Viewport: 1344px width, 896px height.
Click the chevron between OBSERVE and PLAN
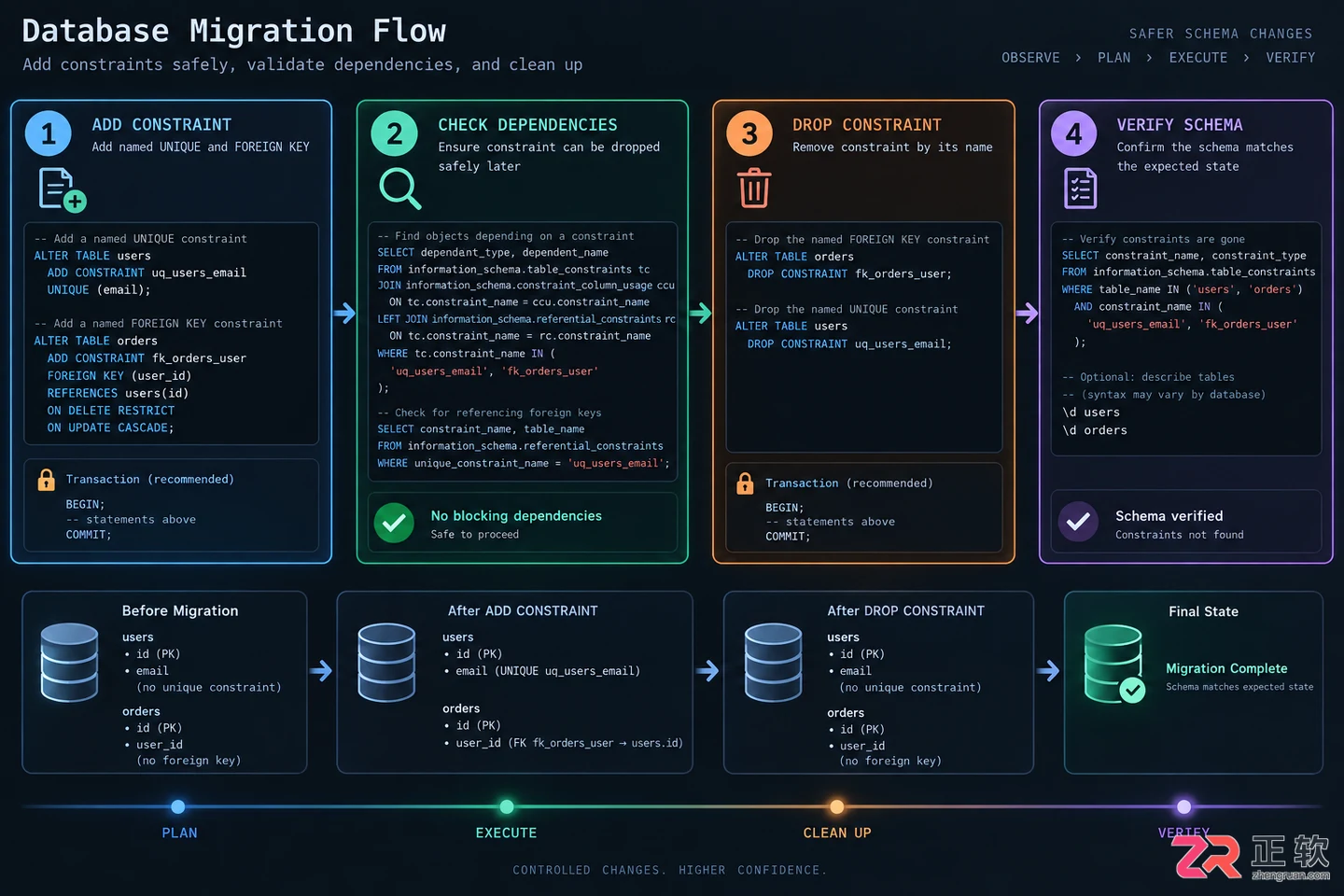point(1078,58)
